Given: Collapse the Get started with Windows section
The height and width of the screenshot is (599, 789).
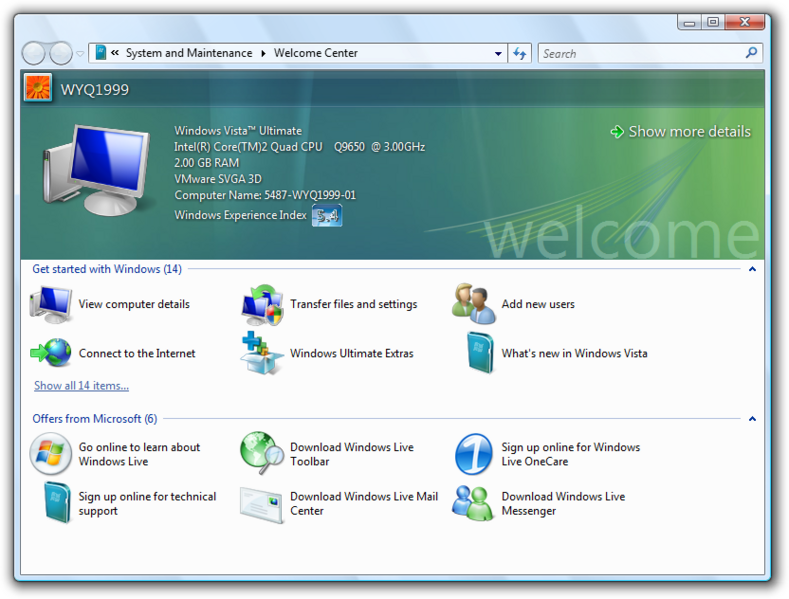Looking at the screenshot, I should pyautogui.click(x=752, y=269).
